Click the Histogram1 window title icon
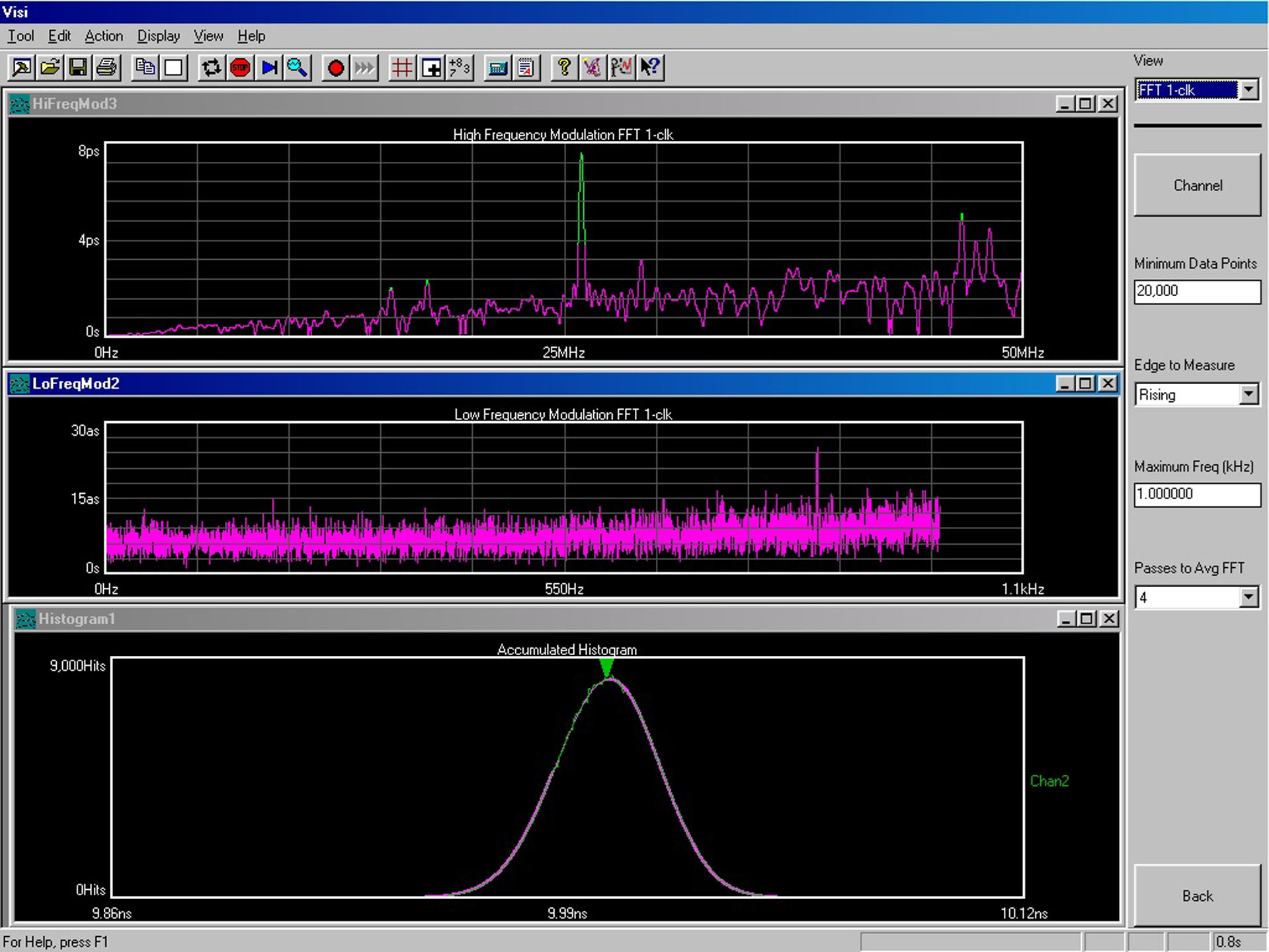 click(26, 619)
